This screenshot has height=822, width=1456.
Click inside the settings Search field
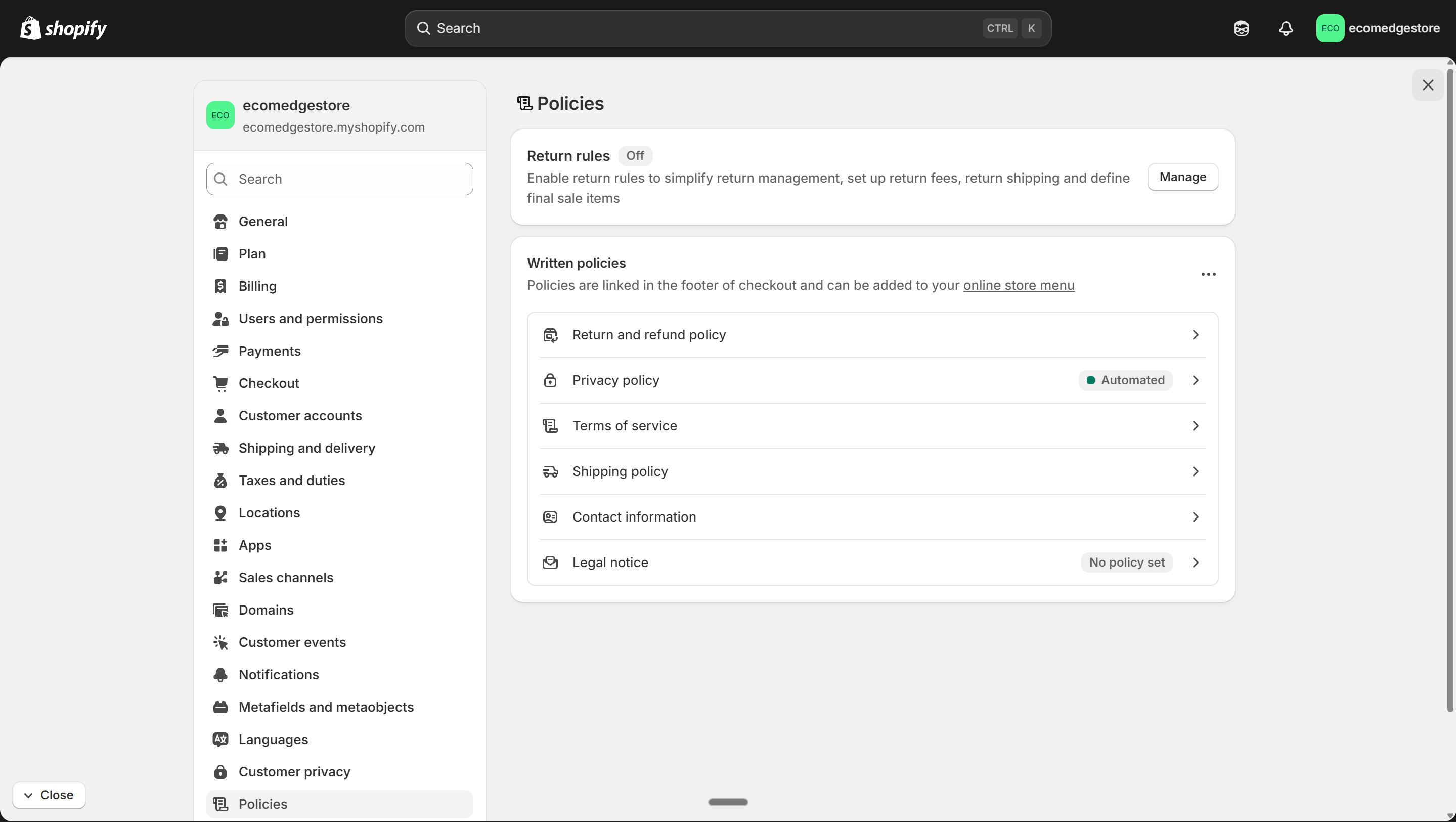pyautogui.click(x=339, y=179)
